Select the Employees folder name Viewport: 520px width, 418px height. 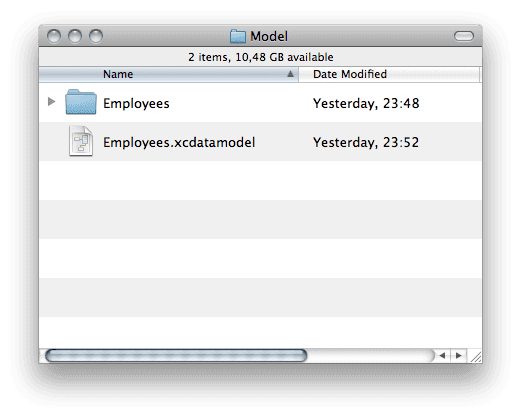coord(136,103)
